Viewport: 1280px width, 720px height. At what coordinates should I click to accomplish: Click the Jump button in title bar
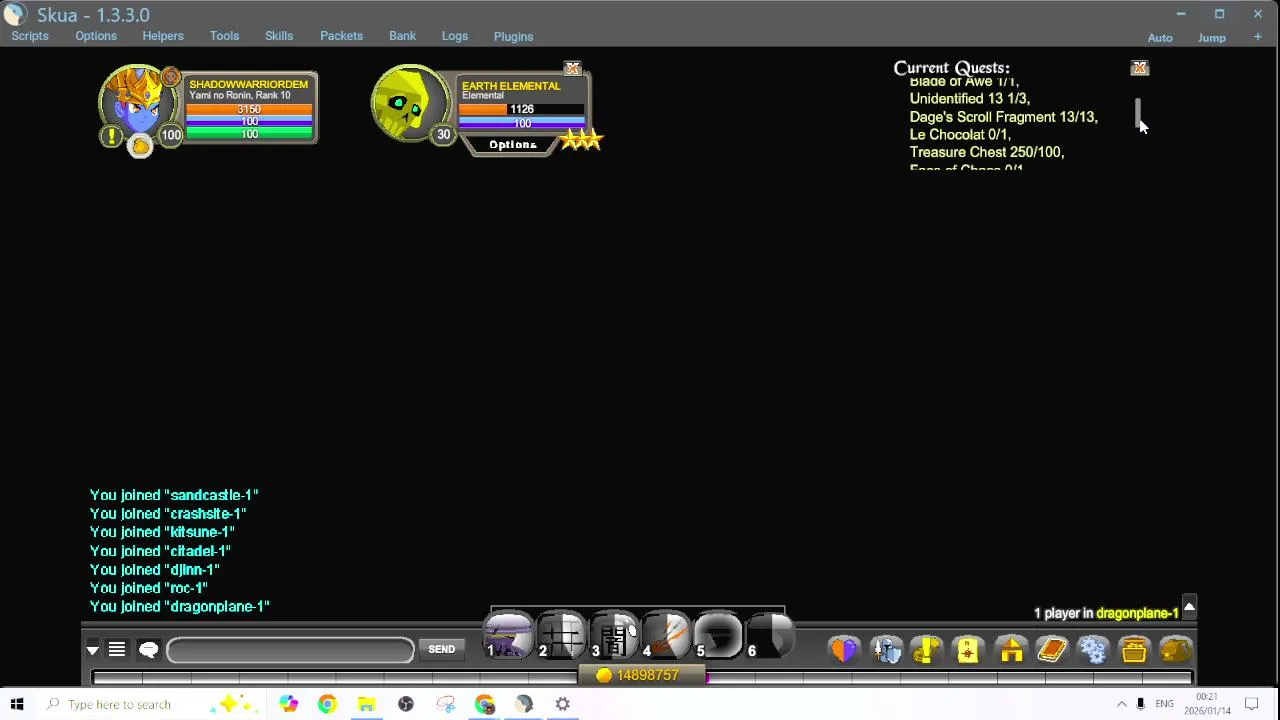1212,38
